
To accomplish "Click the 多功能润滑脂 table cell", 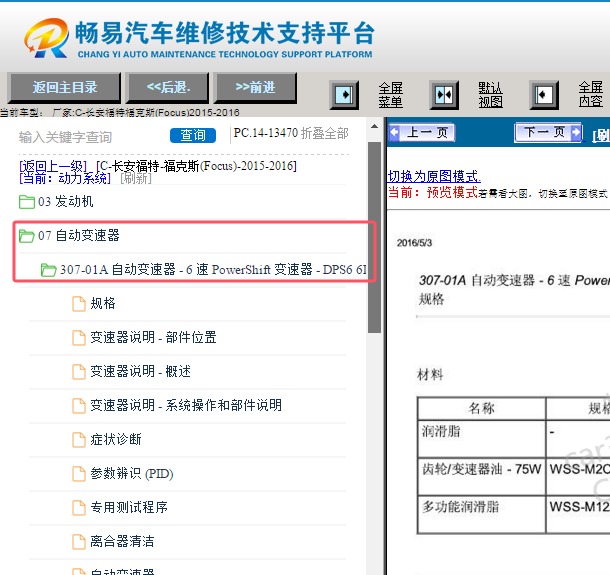I will [x=481, y=514].
